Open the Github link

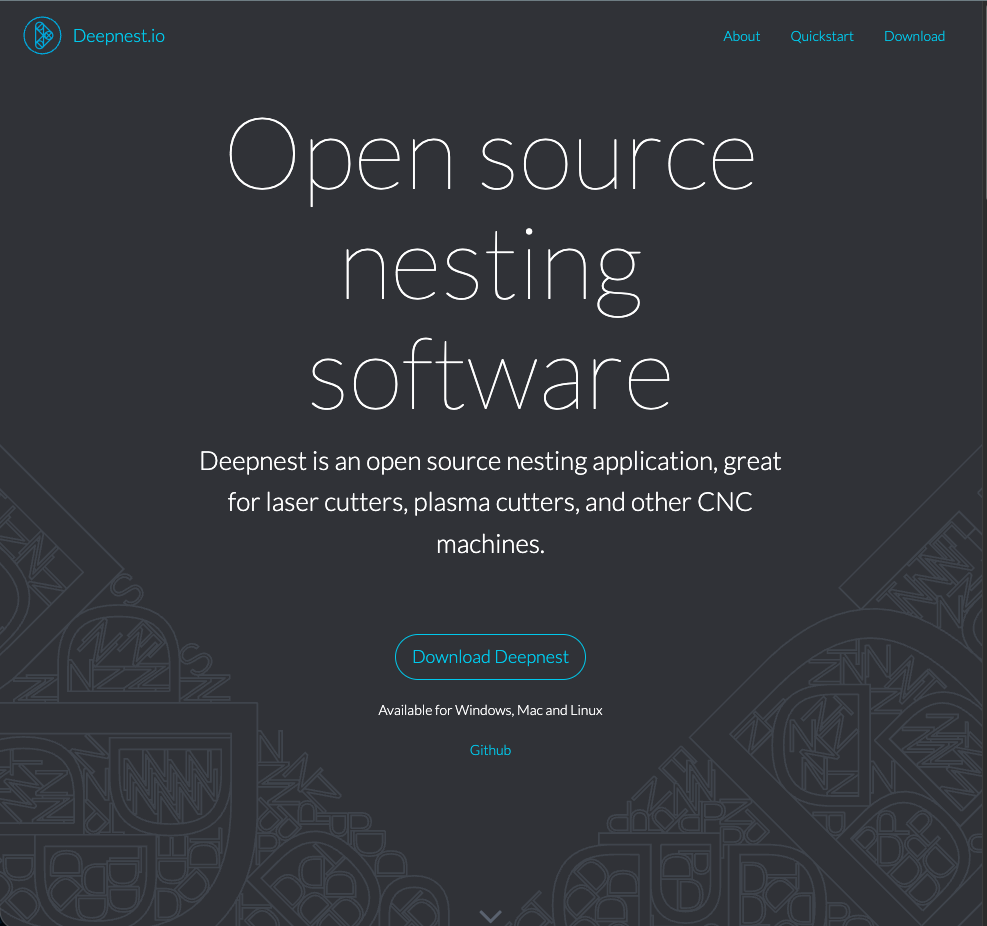point(490,750)
